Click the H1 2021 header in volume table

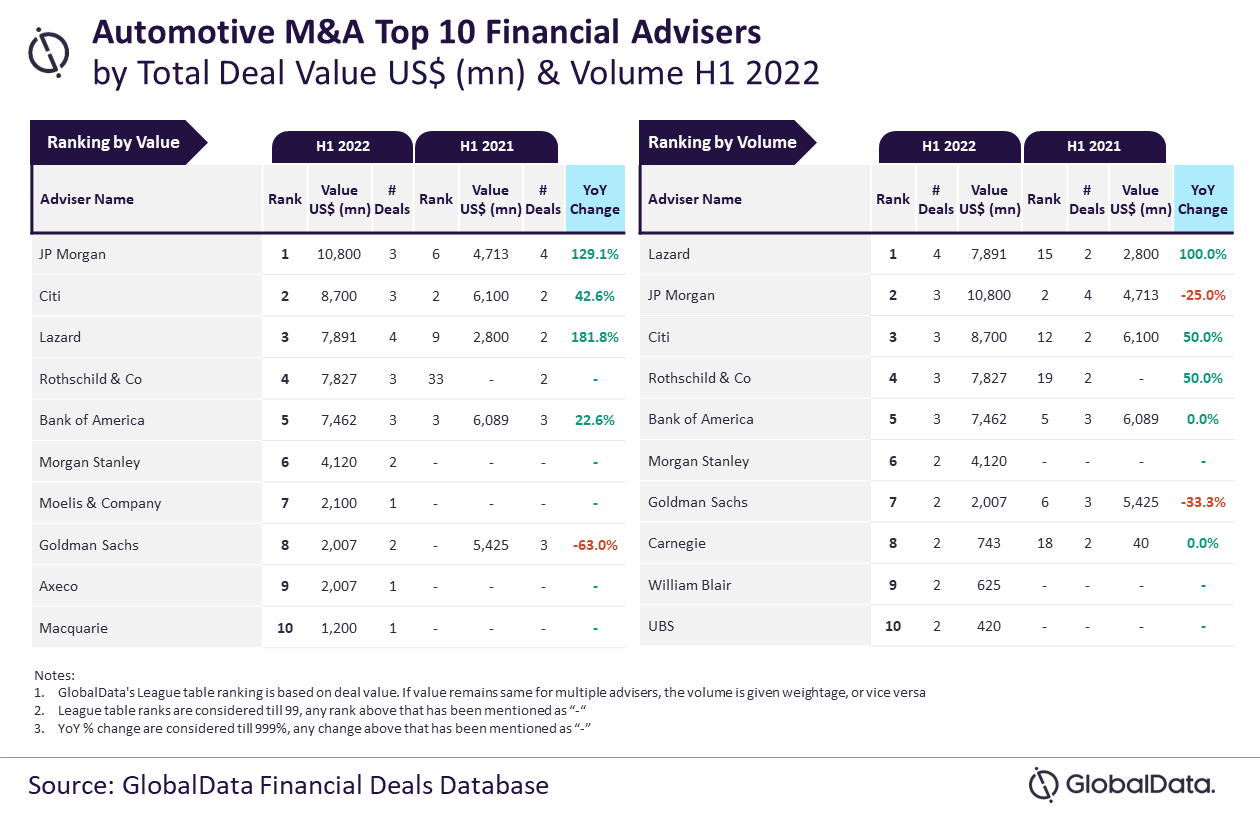1093,146
